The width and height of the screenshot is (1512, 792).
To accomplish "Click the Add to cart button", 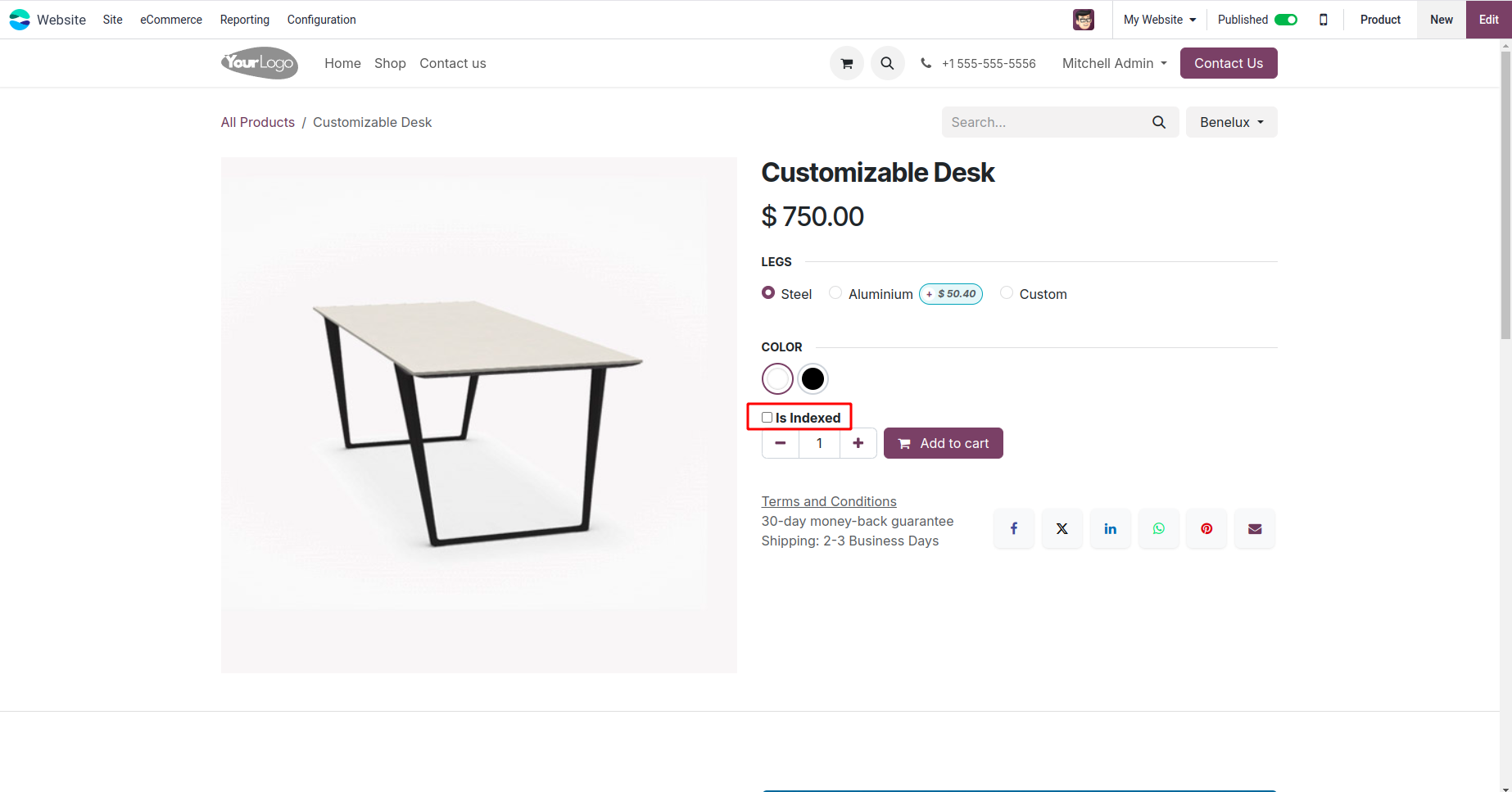I will pos(944,443).
